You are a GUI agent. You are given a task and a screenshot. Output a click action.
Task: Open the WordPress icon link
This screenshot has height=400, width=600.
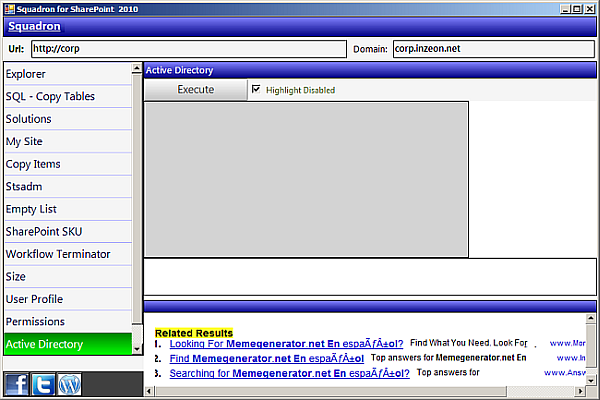click(70, 384)
